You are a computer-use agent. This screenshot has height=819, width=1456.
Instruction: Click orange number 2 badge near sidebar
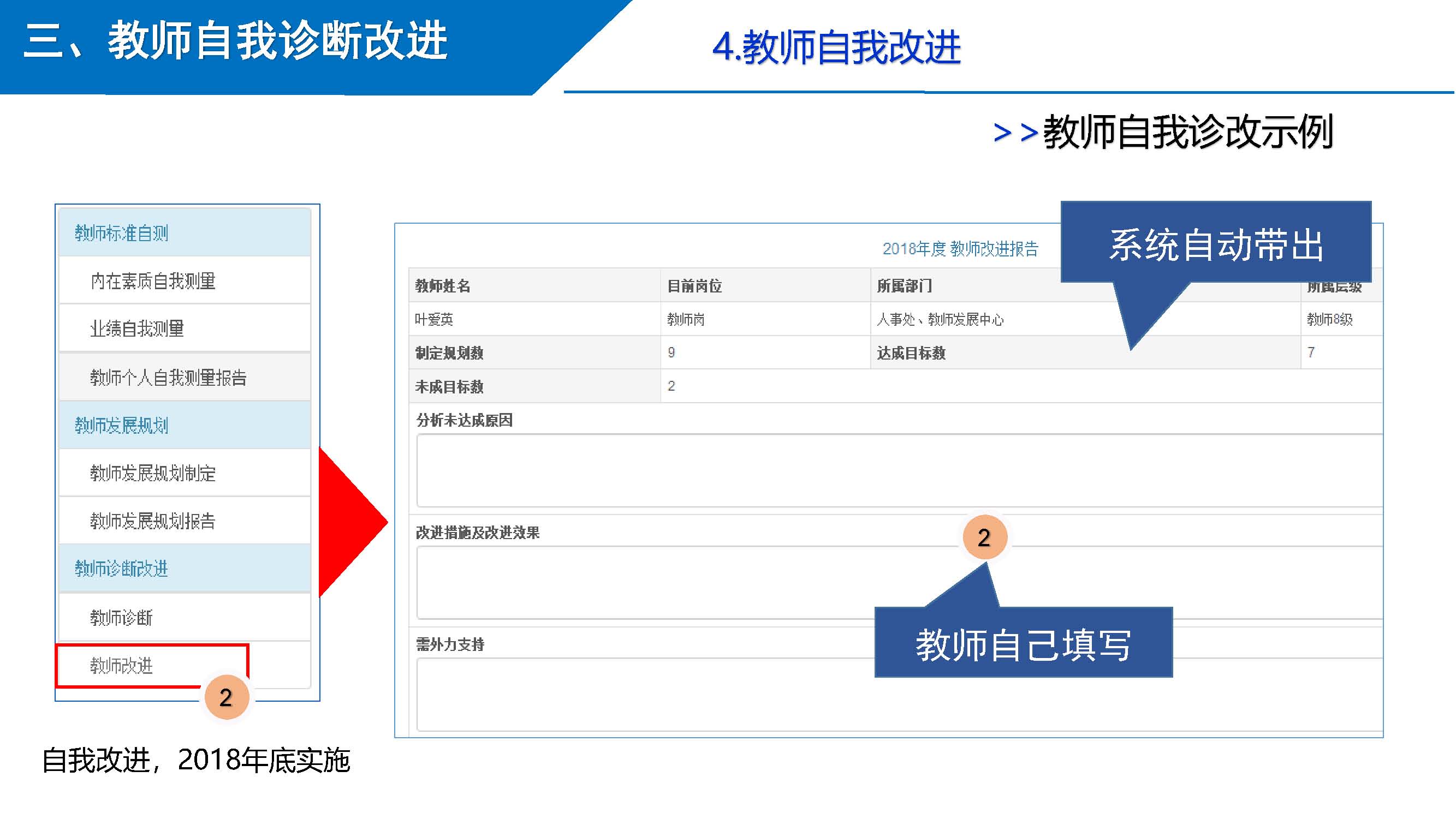[226, 697]
